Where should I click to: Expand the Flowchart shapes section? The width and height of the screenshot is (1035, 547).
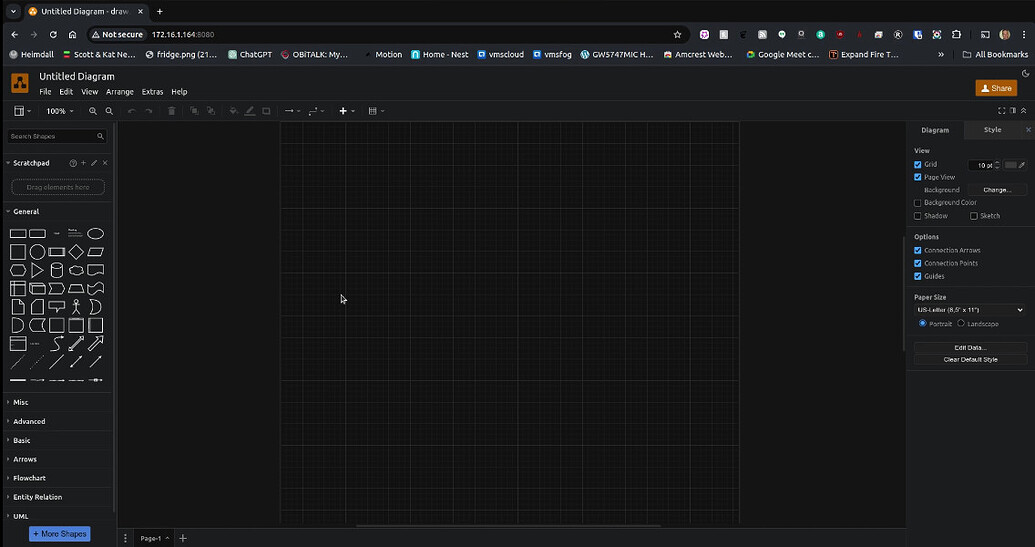click(29, 478)
